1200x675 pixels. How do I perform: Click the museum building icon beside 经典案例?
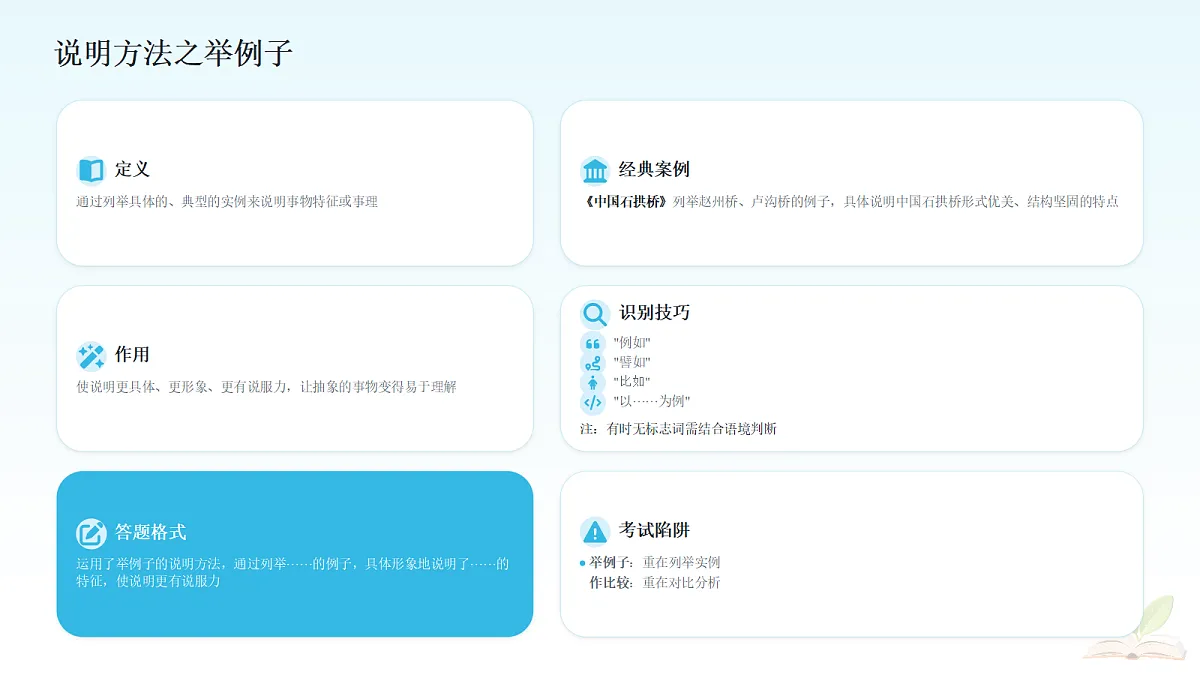coord(595,170)
